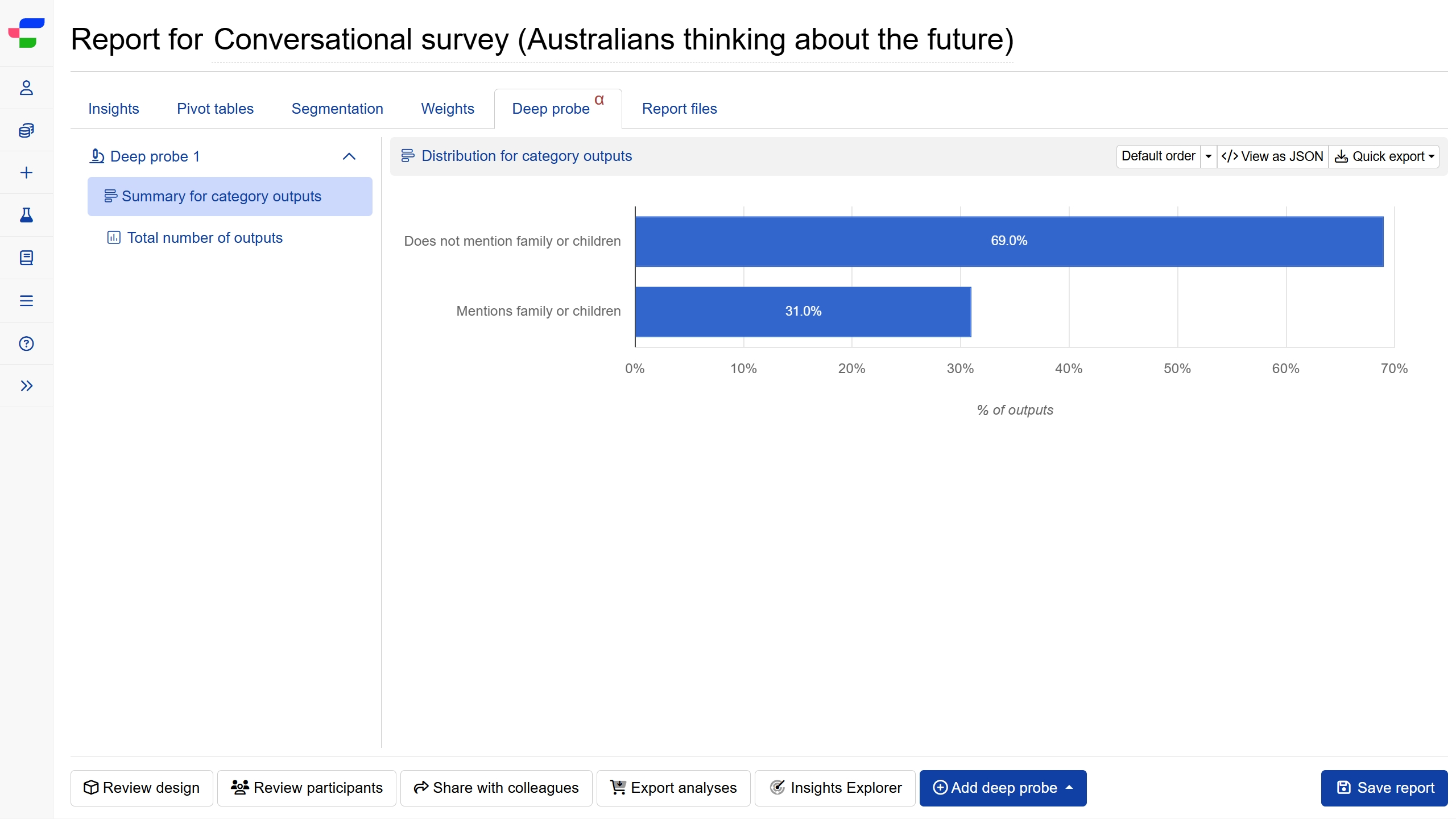Open the Add deep probe menu
The width and height of the screenshot is (1456, 819).
click(1003, 788)
